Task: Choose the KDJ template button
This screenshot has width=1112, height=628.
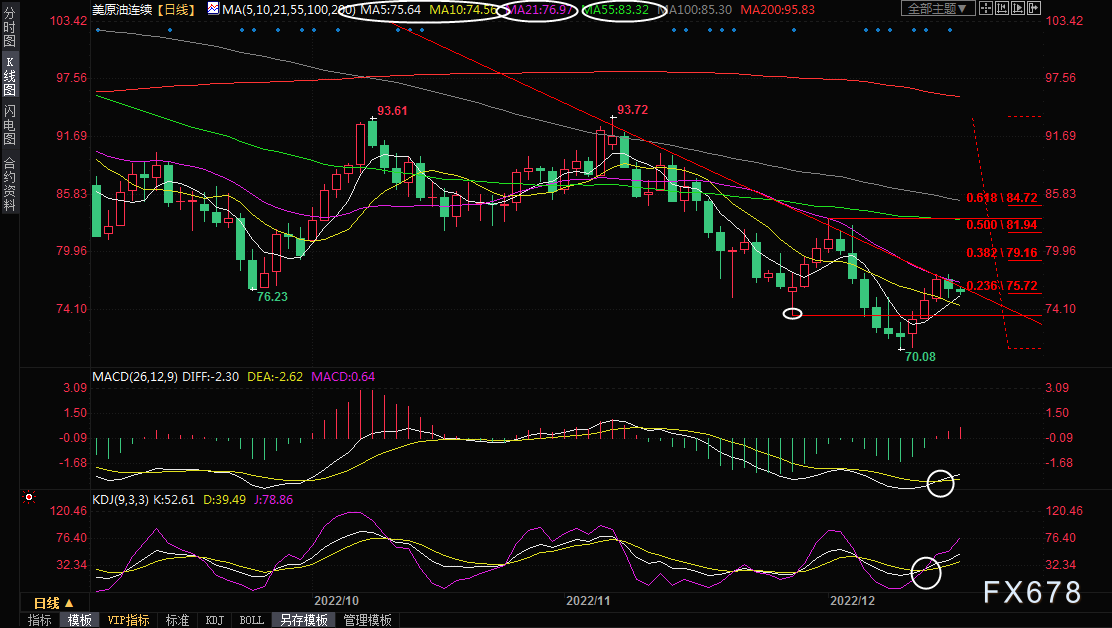Action: coord(215,620)
